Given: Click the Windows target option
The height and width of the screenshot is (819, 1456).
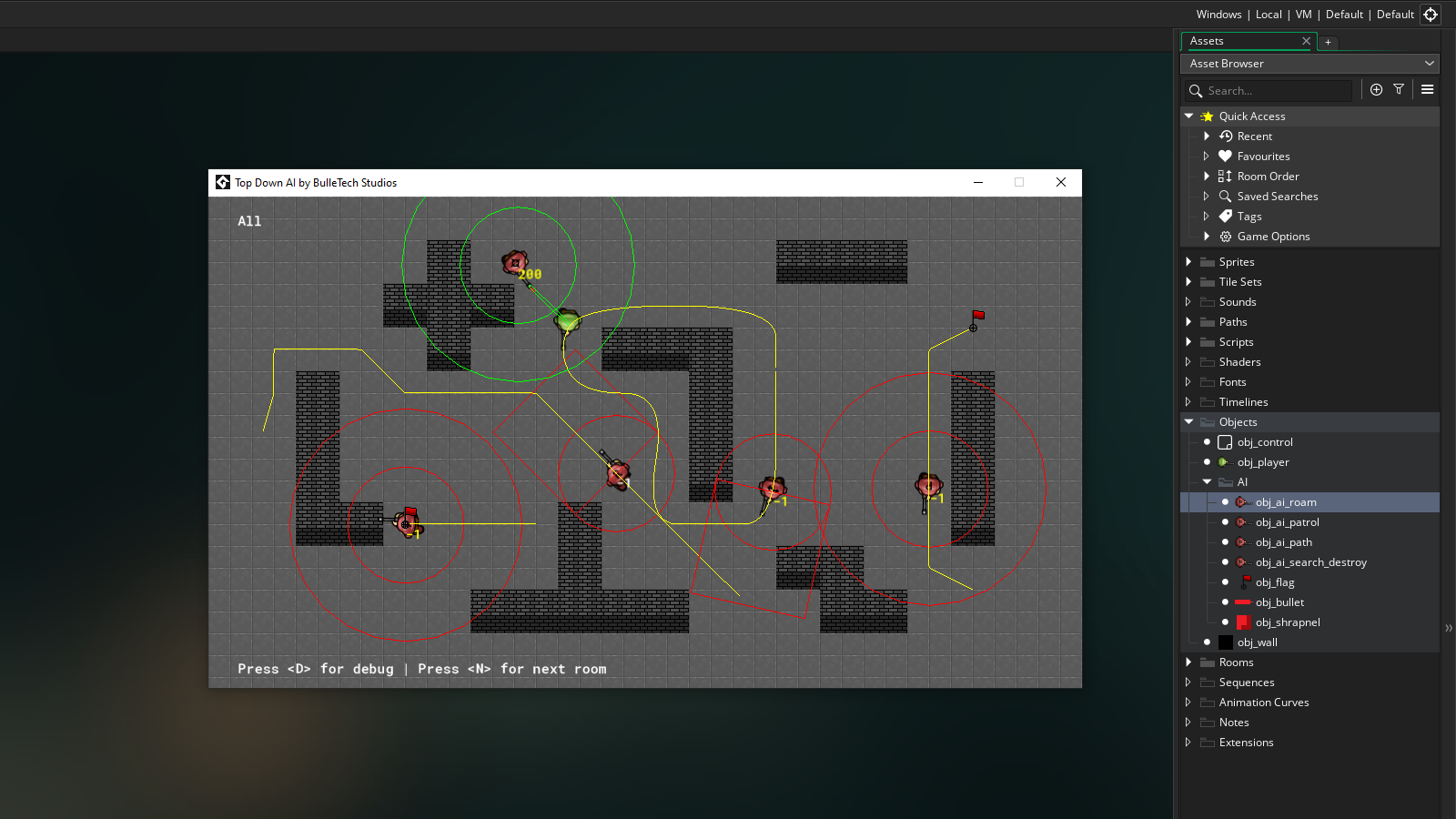Looking at the screenshot, I should click(x=1218, y=15).
